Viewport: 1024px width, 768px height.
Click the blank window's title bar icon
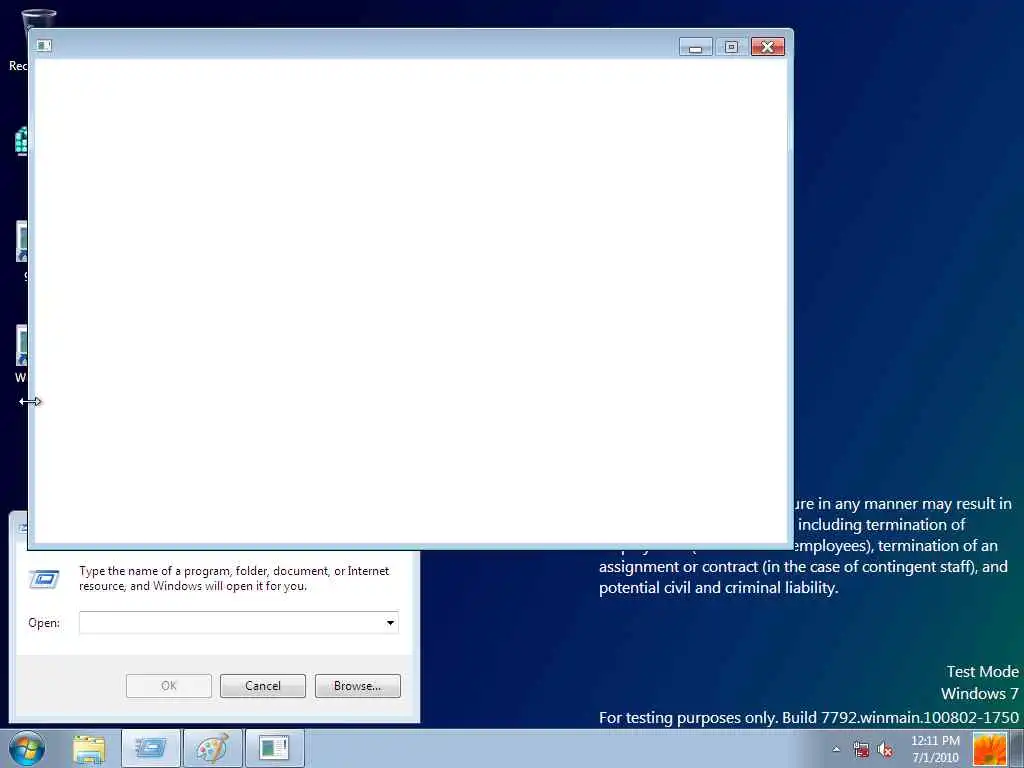pos(44,45)
